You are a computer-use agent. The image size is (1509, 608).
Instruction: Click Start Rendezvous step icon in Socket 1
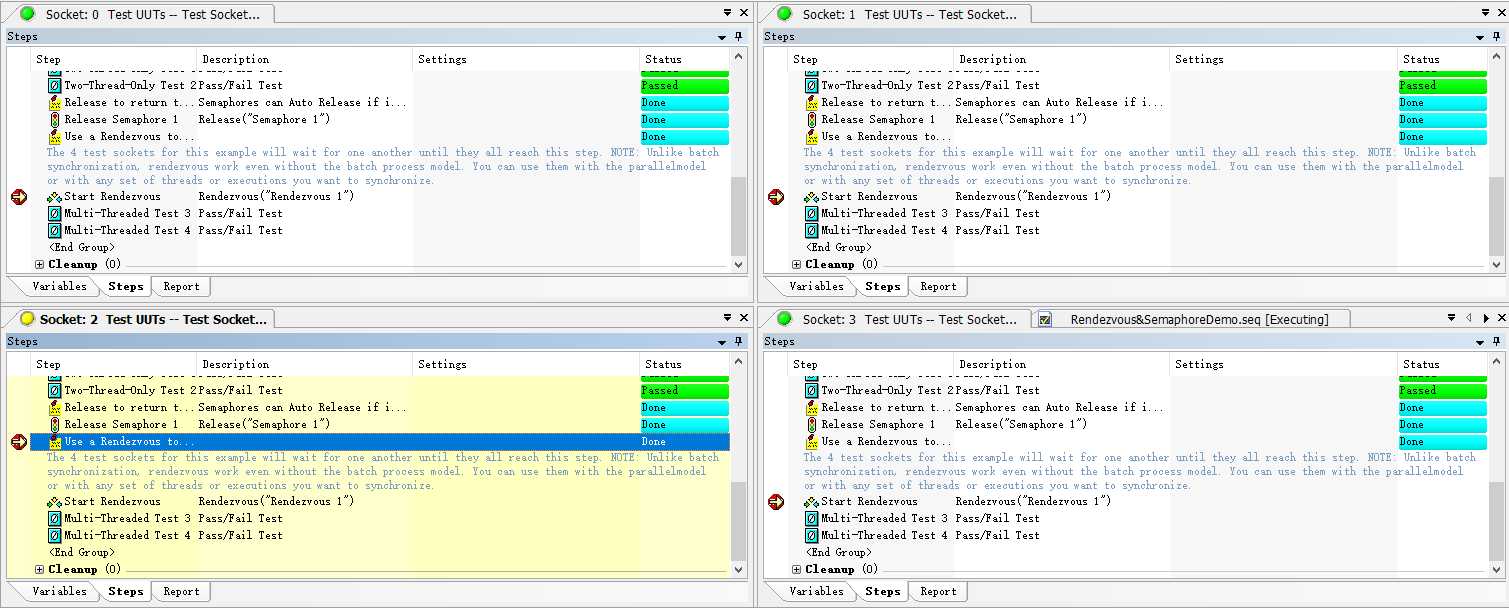click(812, 197)
